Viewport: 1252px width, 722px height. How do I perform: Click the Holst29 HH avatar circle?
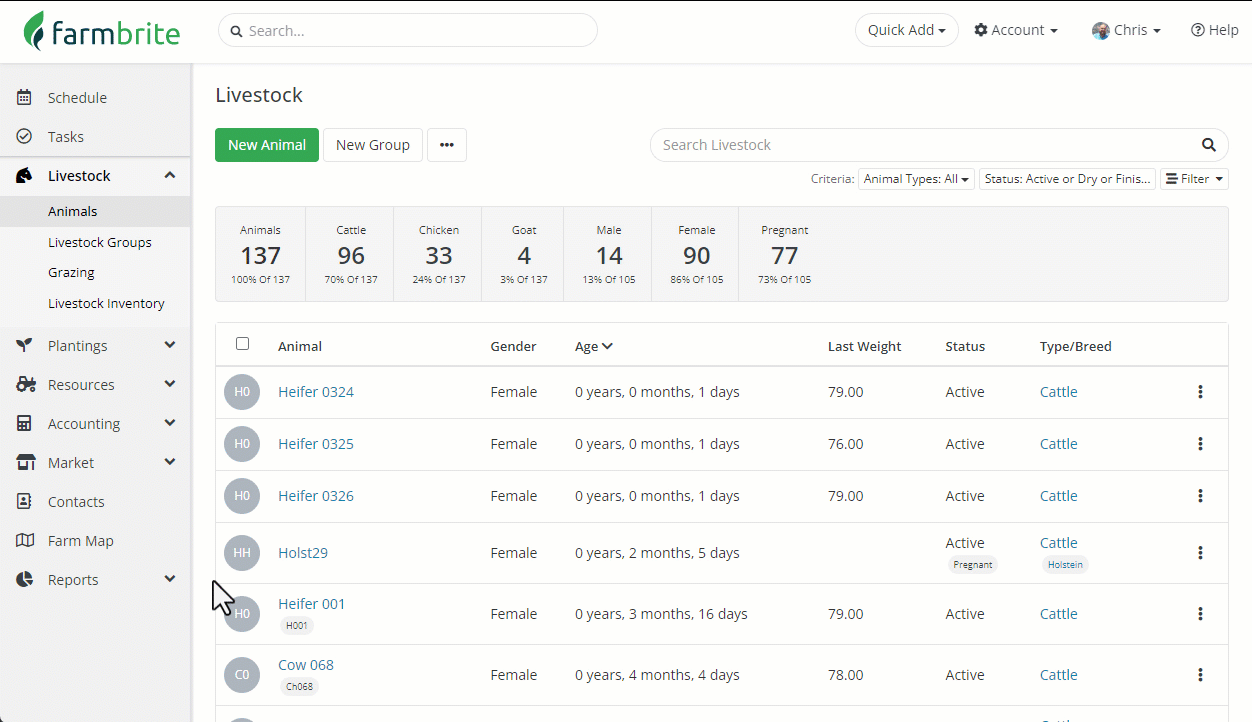click(x=242, y=553)
